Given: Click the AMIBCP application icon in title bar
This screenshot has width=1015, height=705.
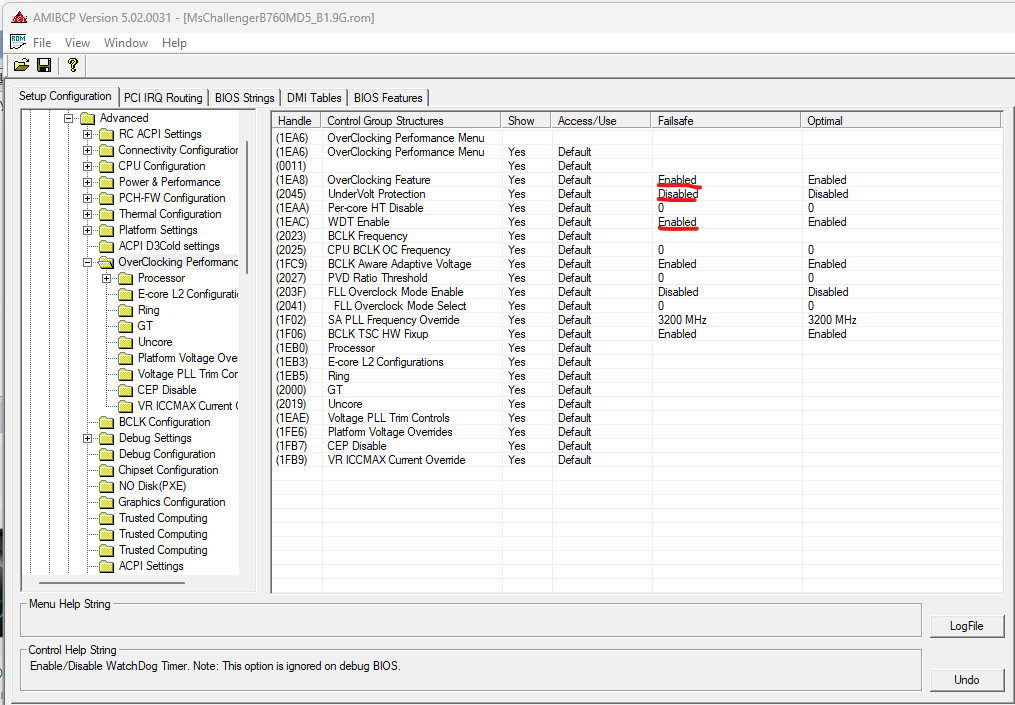Looking at the screenshot, I should (19, 17).
